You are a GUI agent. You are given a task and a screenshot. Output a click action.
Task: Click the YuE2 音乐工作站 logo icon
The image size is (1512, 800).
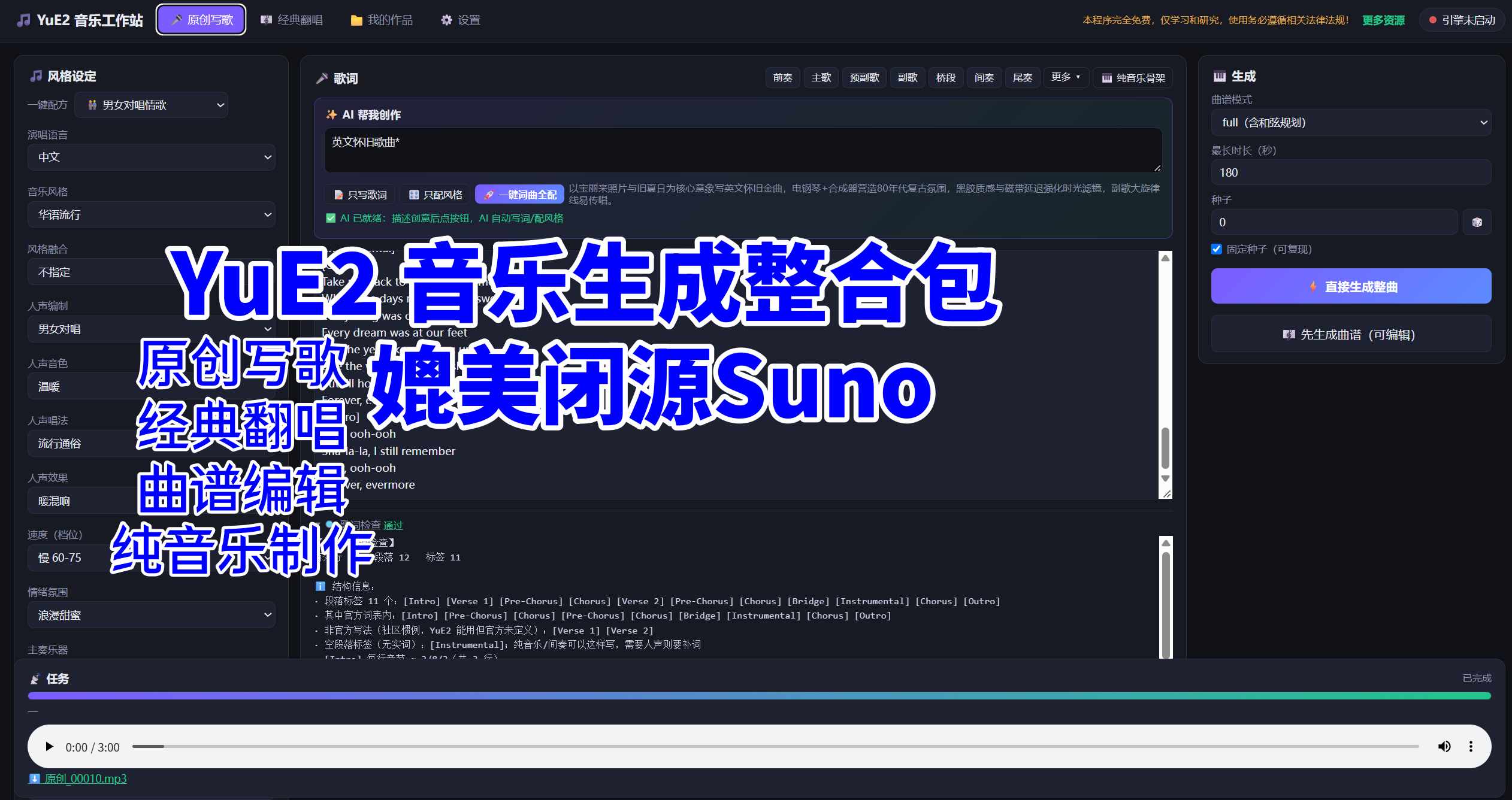(x=23, y=20)
